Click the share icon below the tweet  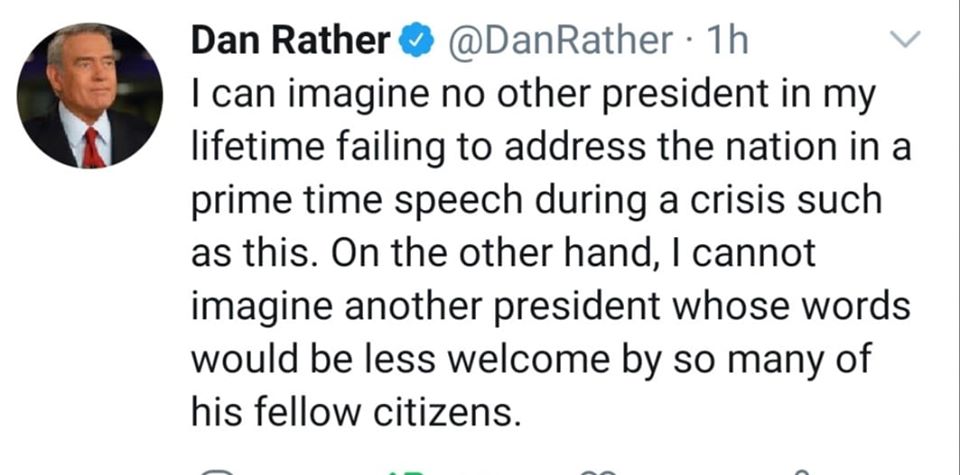(800, 471)
